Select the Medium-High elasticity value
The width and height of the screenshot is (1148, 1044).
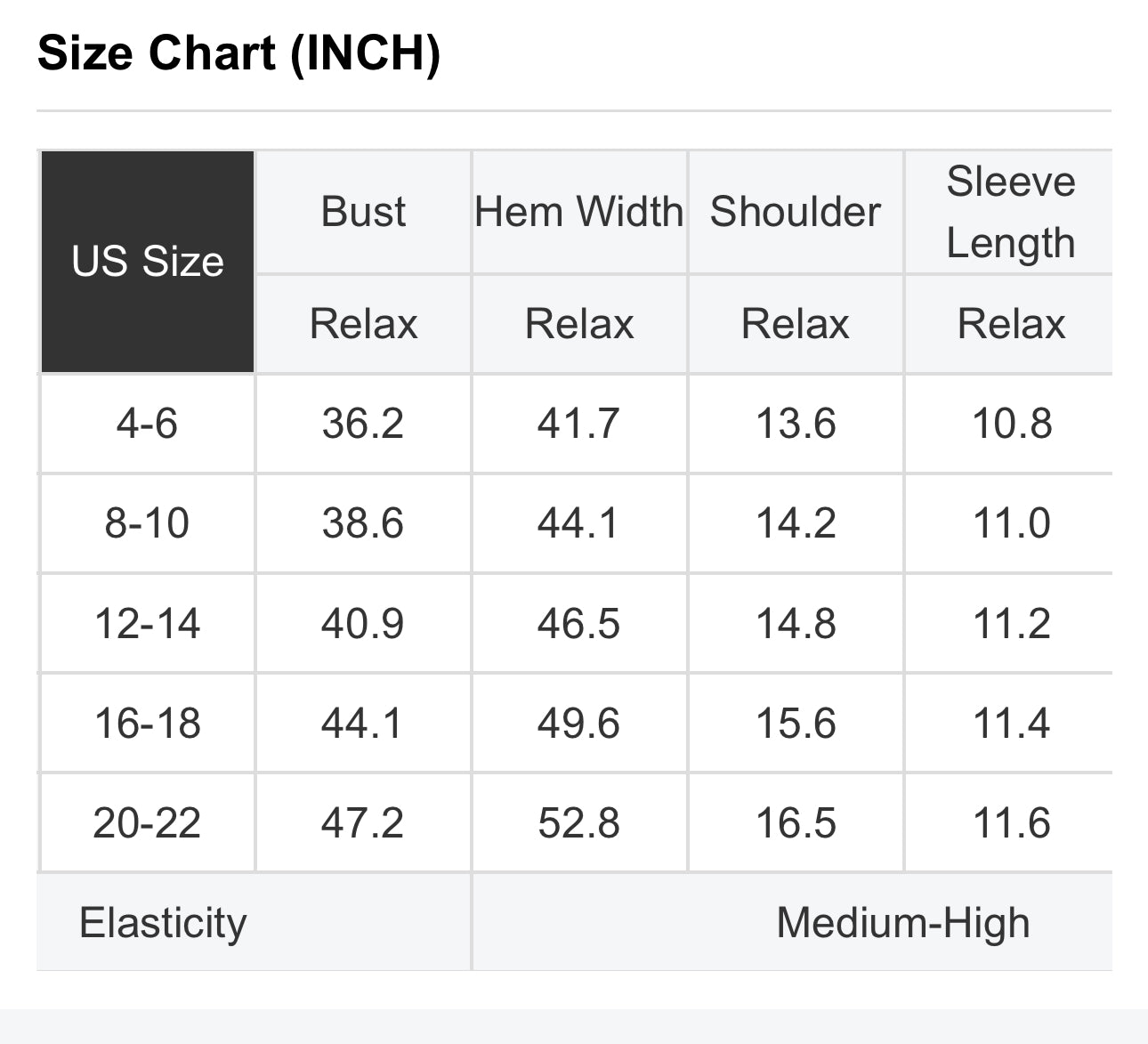pyautogui.click(x=902, y=922)
